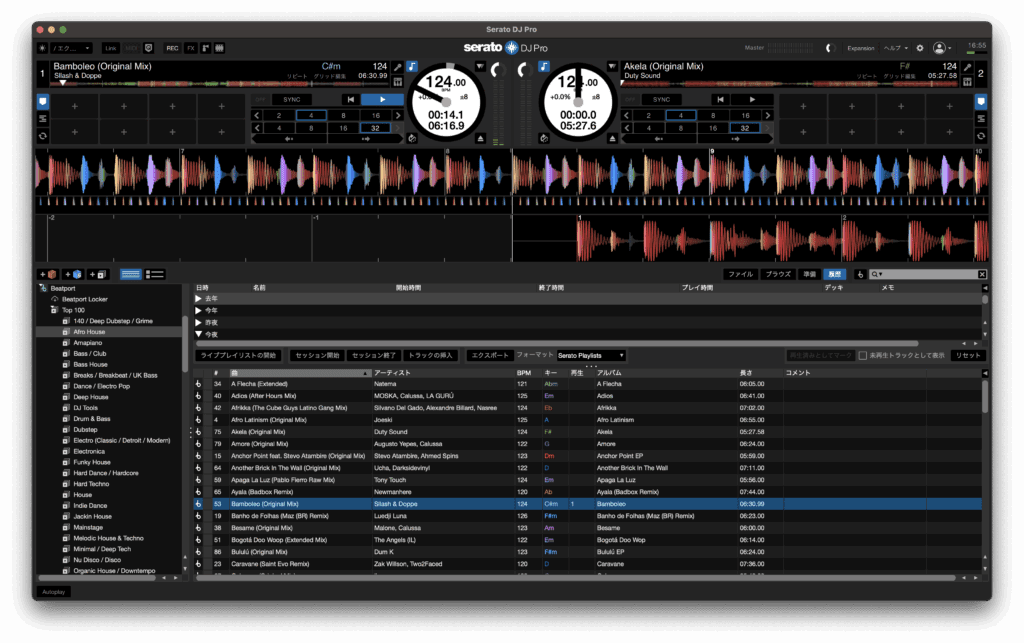This screenshot has height=643, width=1024.
Task: Open the ヘルプ help menu
Action: [896, 48]
